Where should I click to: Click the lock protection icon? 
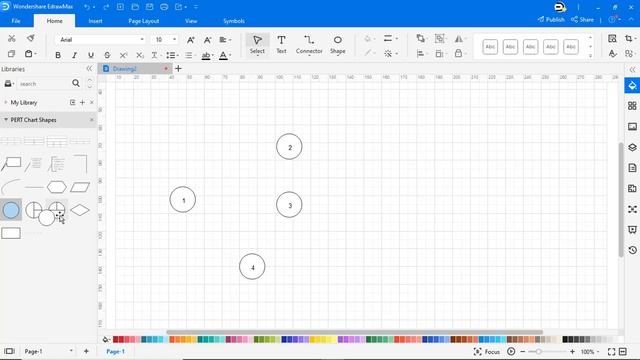tap(458, 53)
